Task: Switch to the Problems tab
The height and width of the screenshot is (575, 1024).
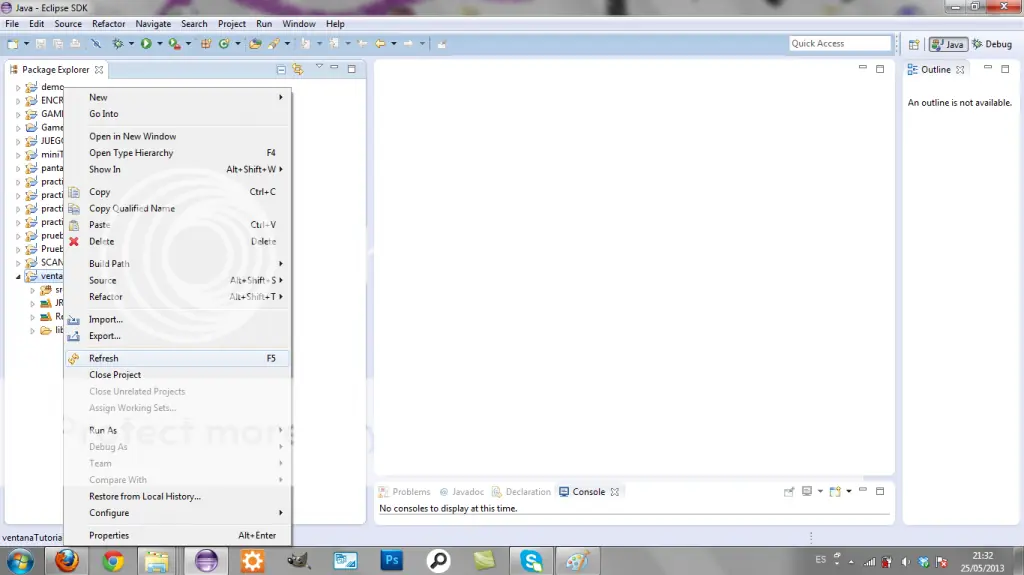Action: [x=405, y=491]
